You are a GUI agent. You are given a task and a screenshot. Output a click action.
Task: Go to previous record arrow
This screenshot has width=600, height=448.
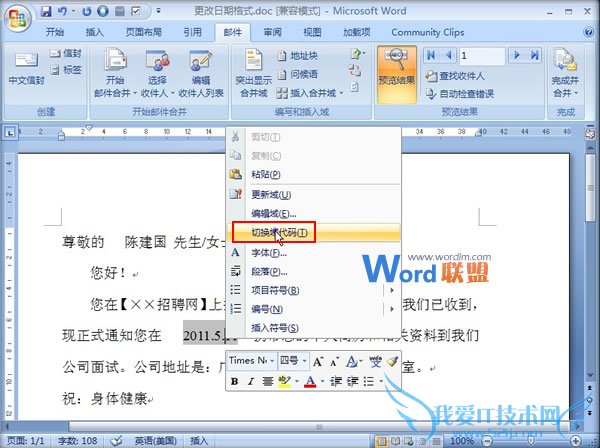coord(449,55)
